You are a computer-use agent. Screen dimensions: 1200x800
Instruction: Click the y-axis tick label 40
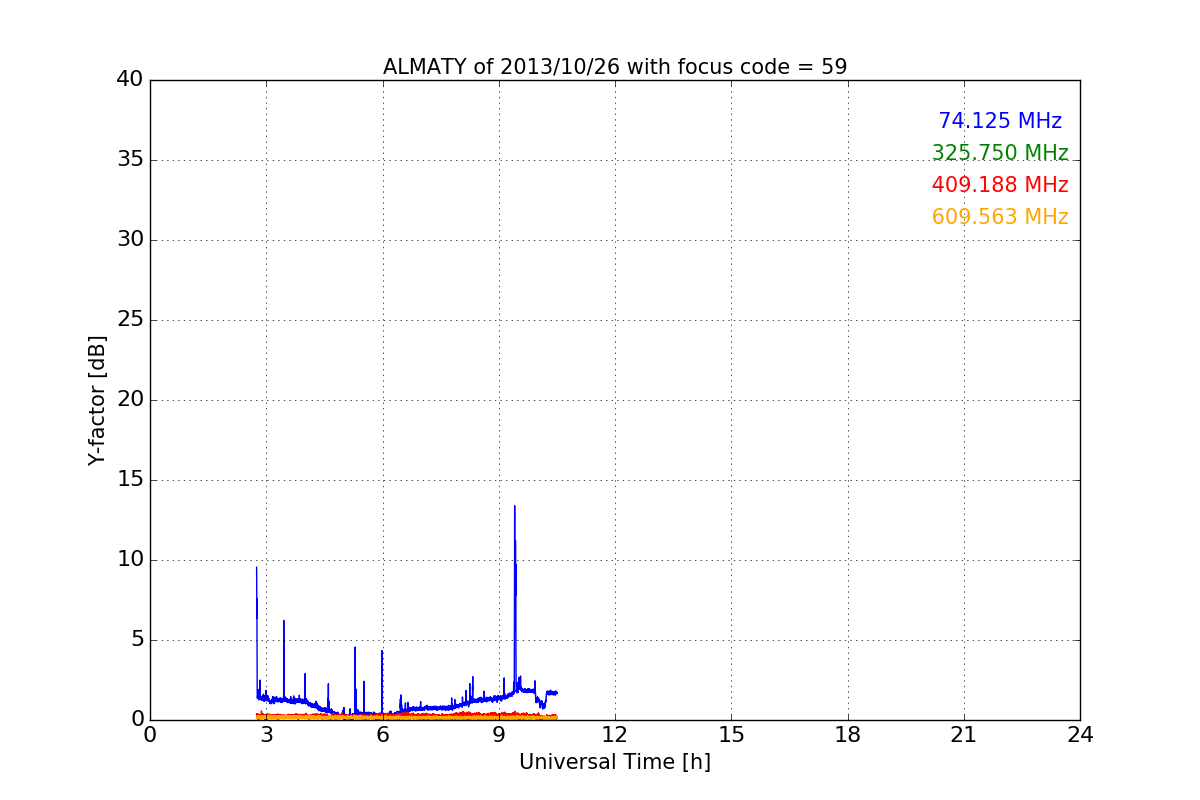tap(129, 80)
